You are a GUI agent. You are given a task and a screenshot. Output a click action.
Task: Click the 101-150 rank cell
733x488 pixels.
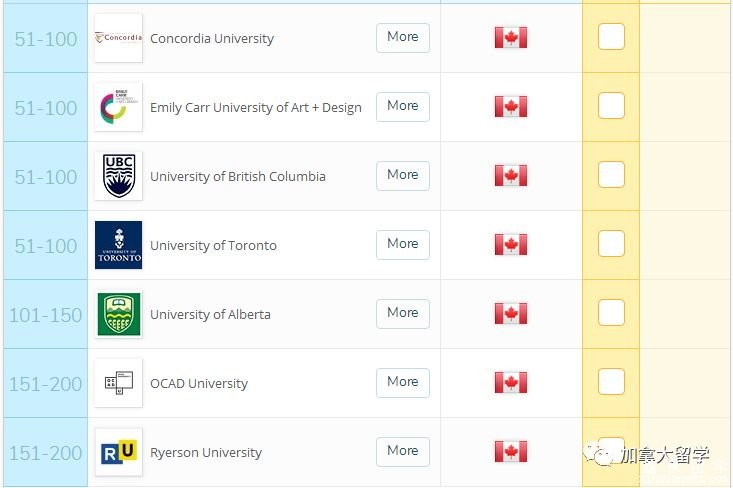click(x=46, y=314)
